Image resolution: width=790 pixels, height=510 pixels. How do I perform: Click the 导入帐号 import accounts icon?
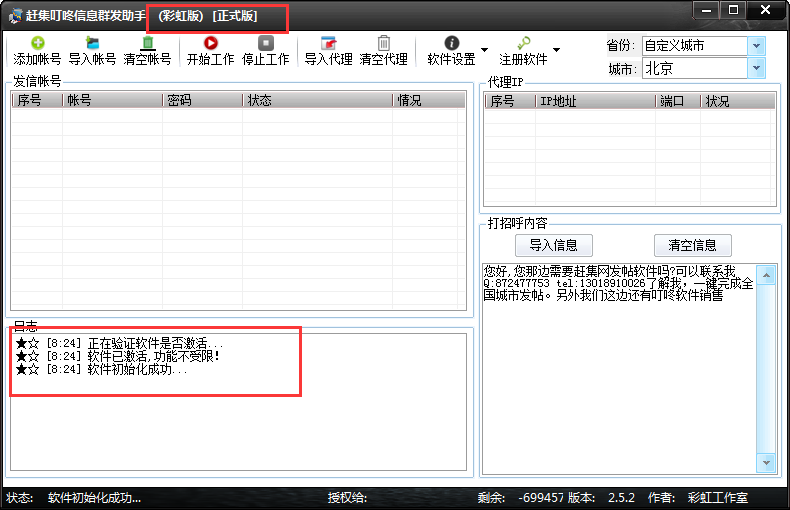coord(92,43)
